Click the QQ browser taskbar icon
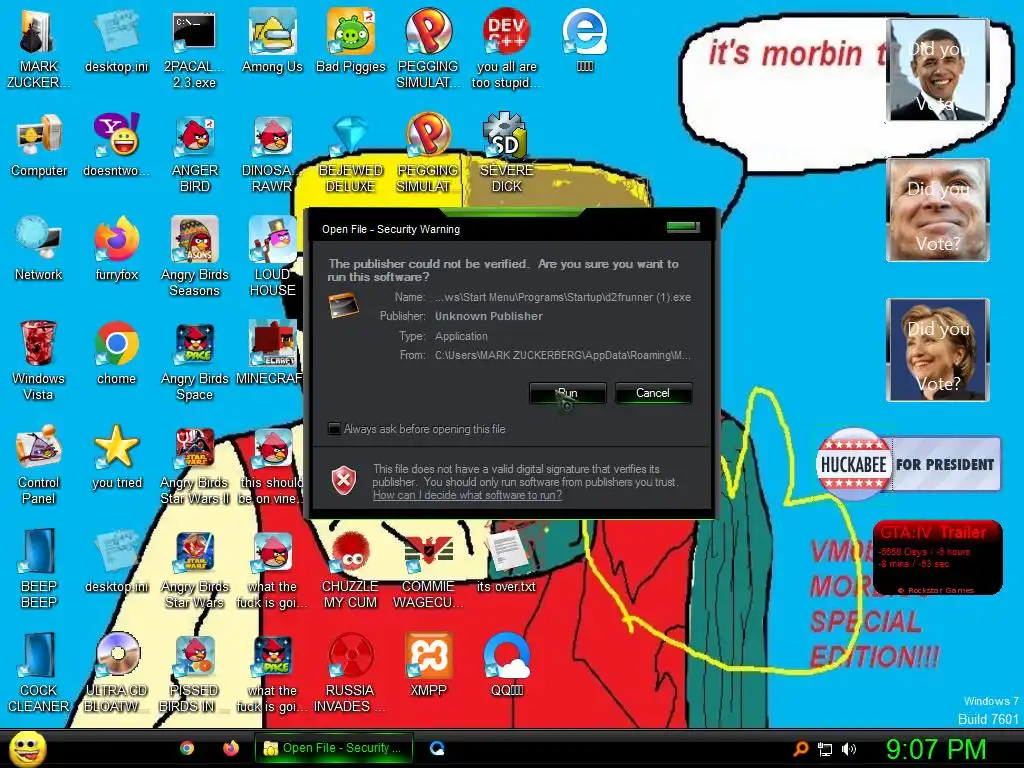 click(438, 748)
